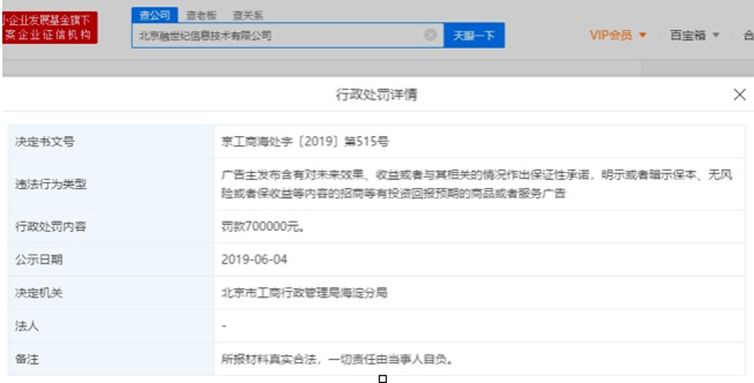Click 北京市工商行政管理局海淀分局 authority text

click(304, 293)
